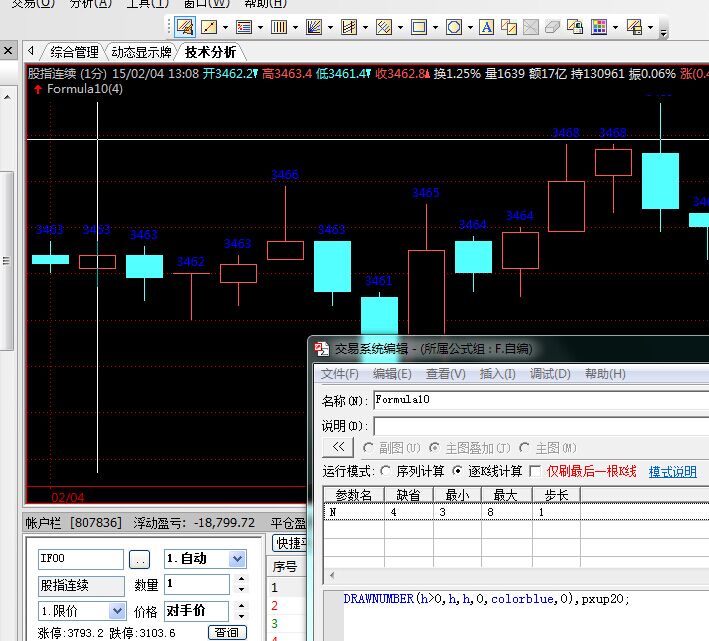Screen dimensions: 709x641
Task: Click the text annotation 'A' tool
Action: pyautogui.click(x=486, y=27)
